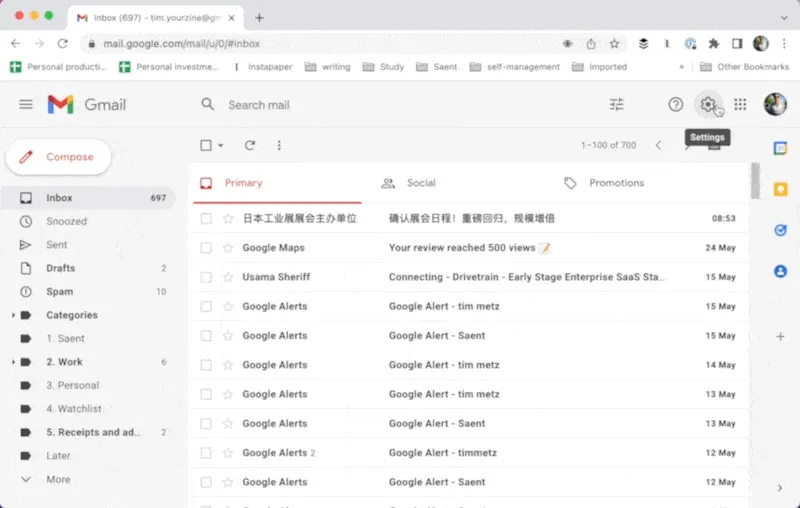Image resolution: width=800 pixels, height=508 pixels.
Task: Check the Usama Sheriff email checkbox
Action: click(x=206, y=277)
